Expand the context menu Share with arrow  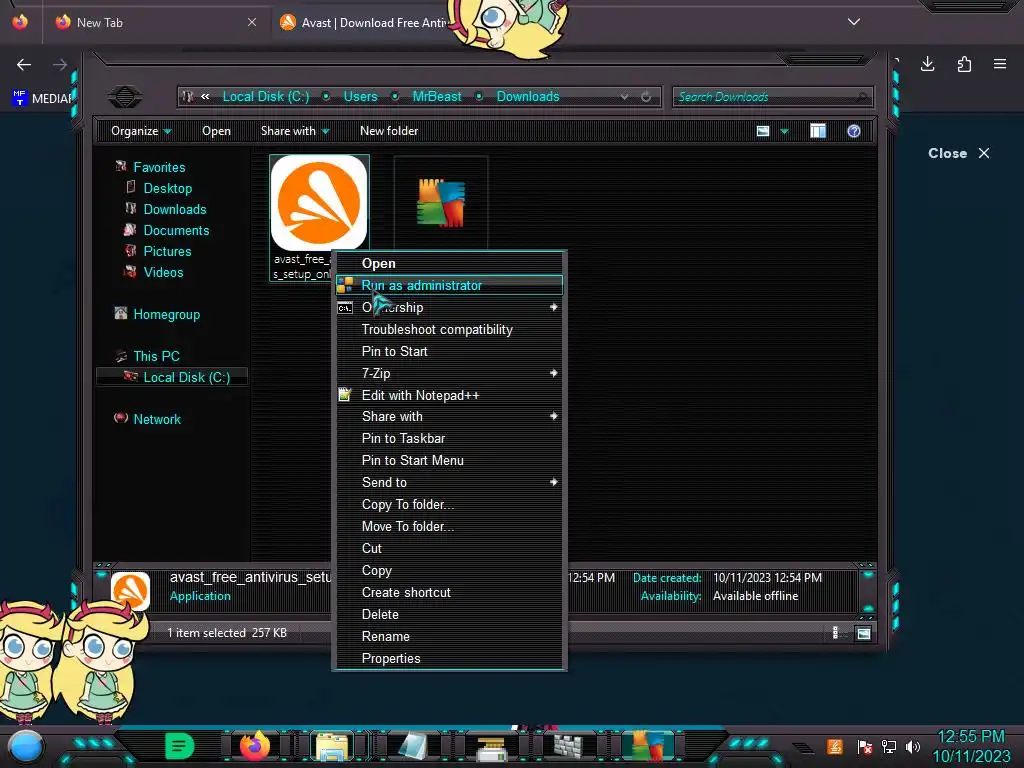coord(554,416)
